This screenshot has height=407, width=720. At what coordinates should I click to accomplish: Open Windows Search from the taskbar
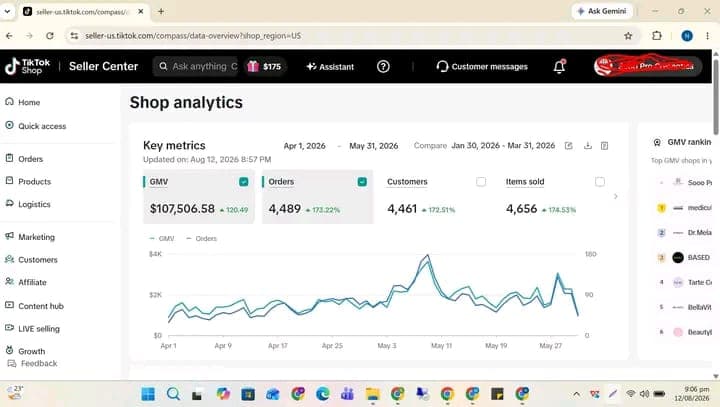point(173,394)
